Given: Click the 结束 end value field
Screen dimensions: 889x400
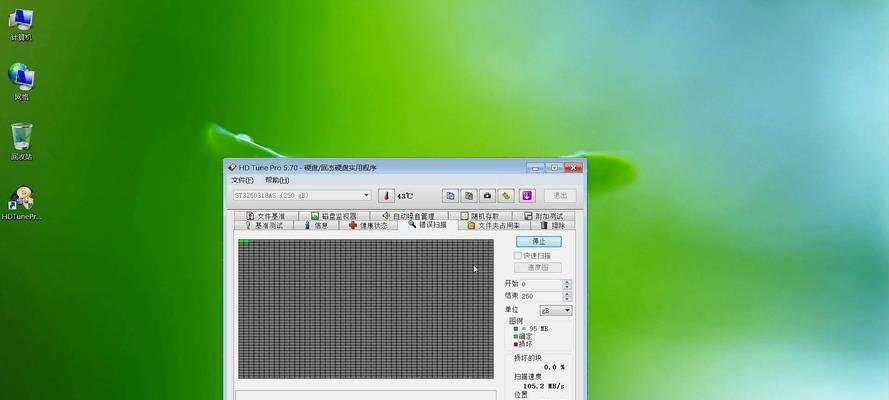Looking at the screenshot, I should tap(541, 296).
